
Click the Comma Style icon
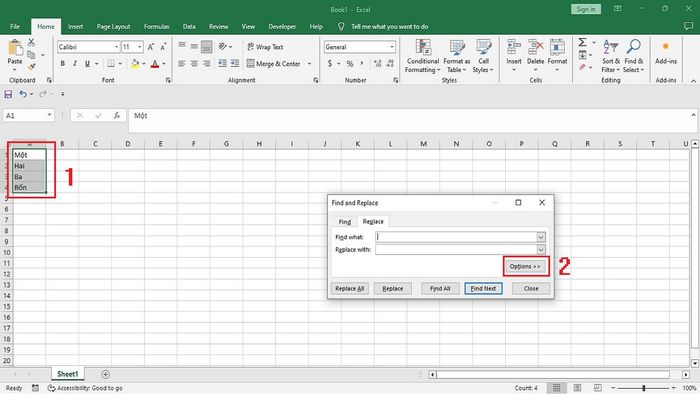[362, 64]
